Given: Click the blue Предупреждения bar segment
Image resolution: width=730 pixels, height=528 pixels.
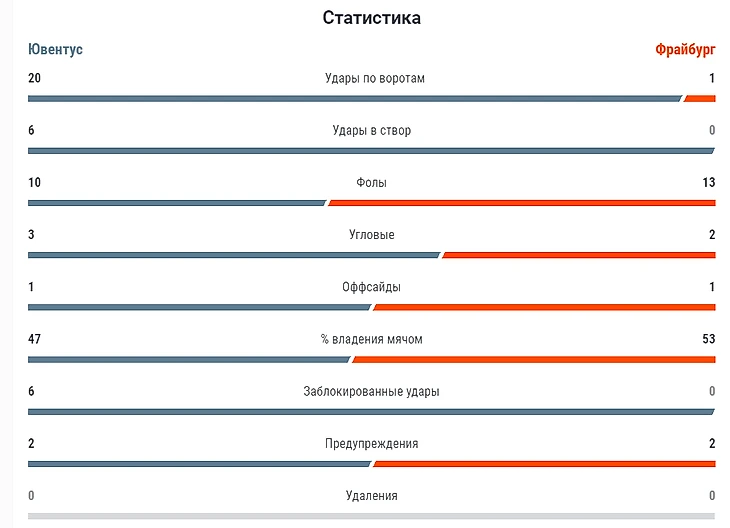Looking at the screenshot, I should pyautogui.click(x=199, y=464).
